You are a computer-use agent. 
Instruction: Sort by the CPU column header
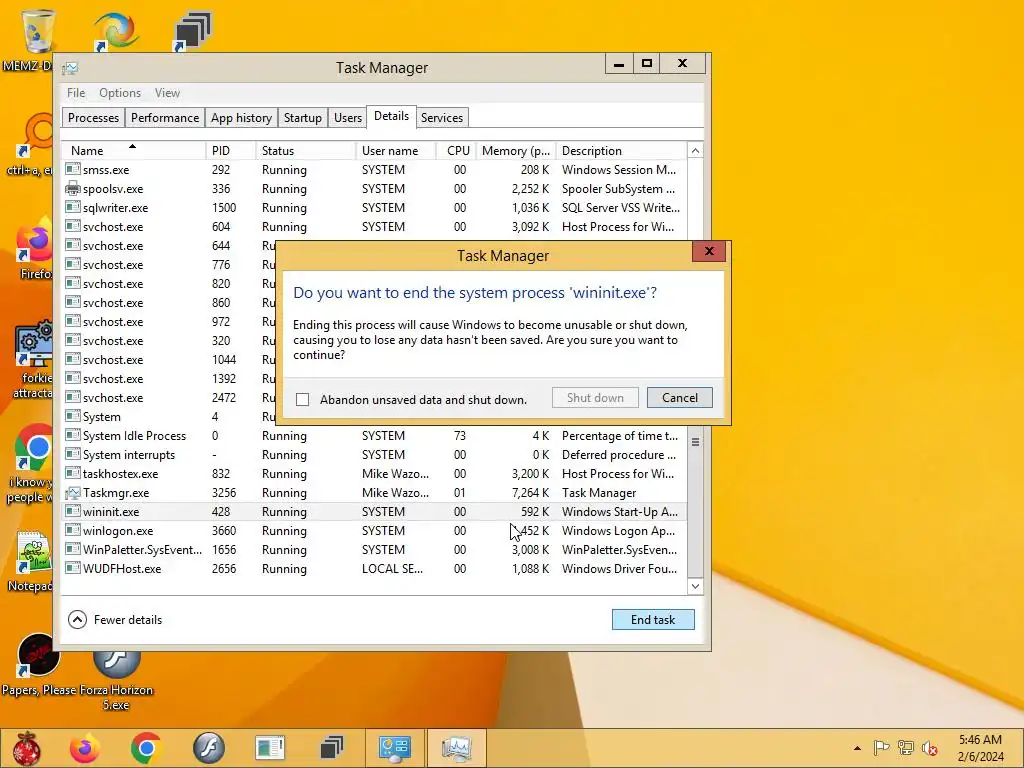tap(456, 151)
